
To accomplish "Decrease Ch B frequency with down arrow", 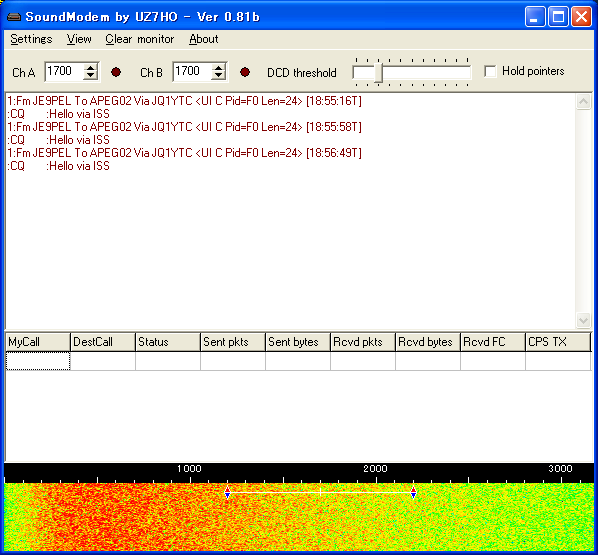I will (219, 76).
